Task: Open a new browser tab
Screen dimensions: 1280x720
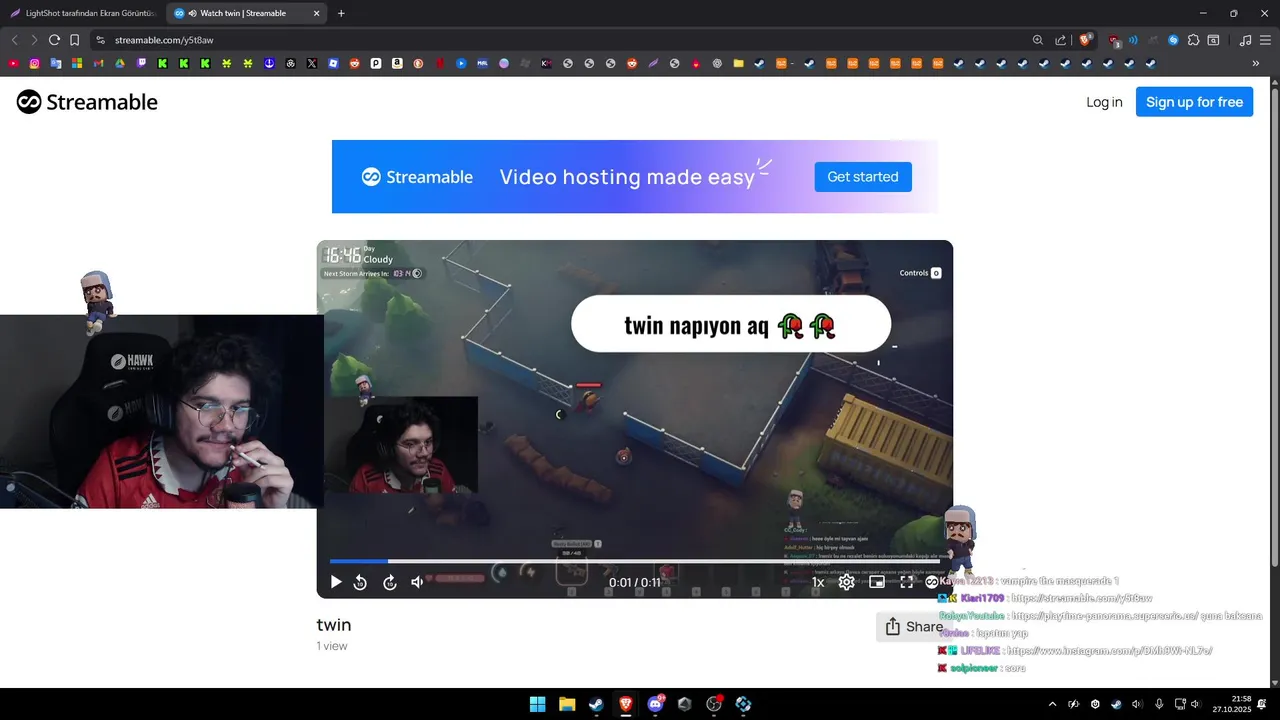Action: tap(341, 13)
